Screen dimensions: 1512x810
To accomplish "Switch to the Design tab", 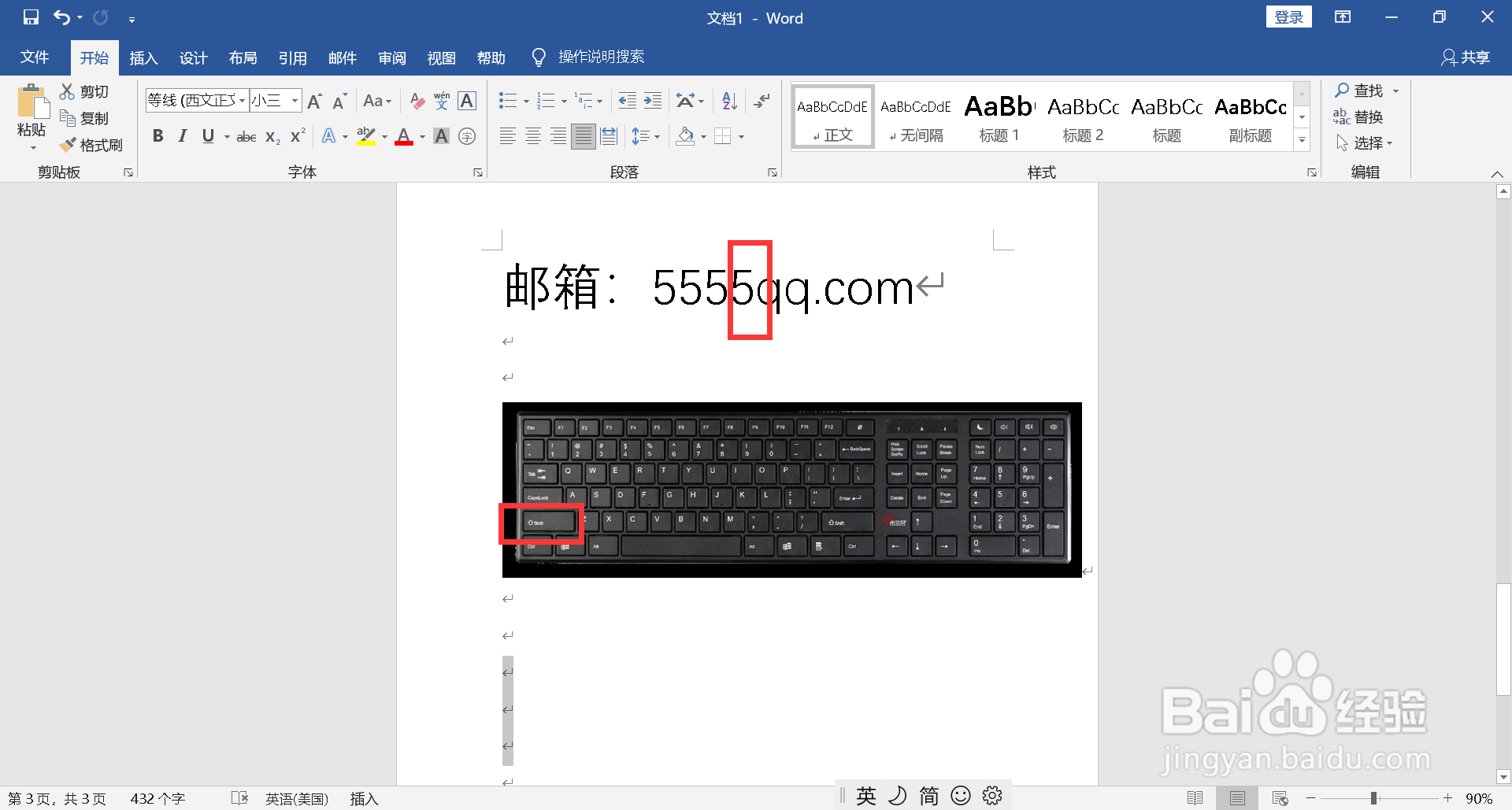I will pos(193,57).
